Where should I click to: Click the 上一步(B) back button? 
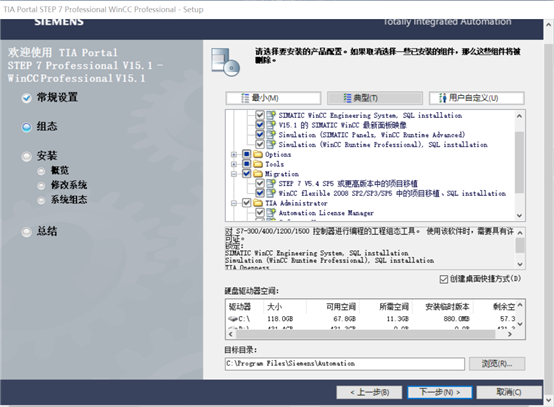point(369,392)
